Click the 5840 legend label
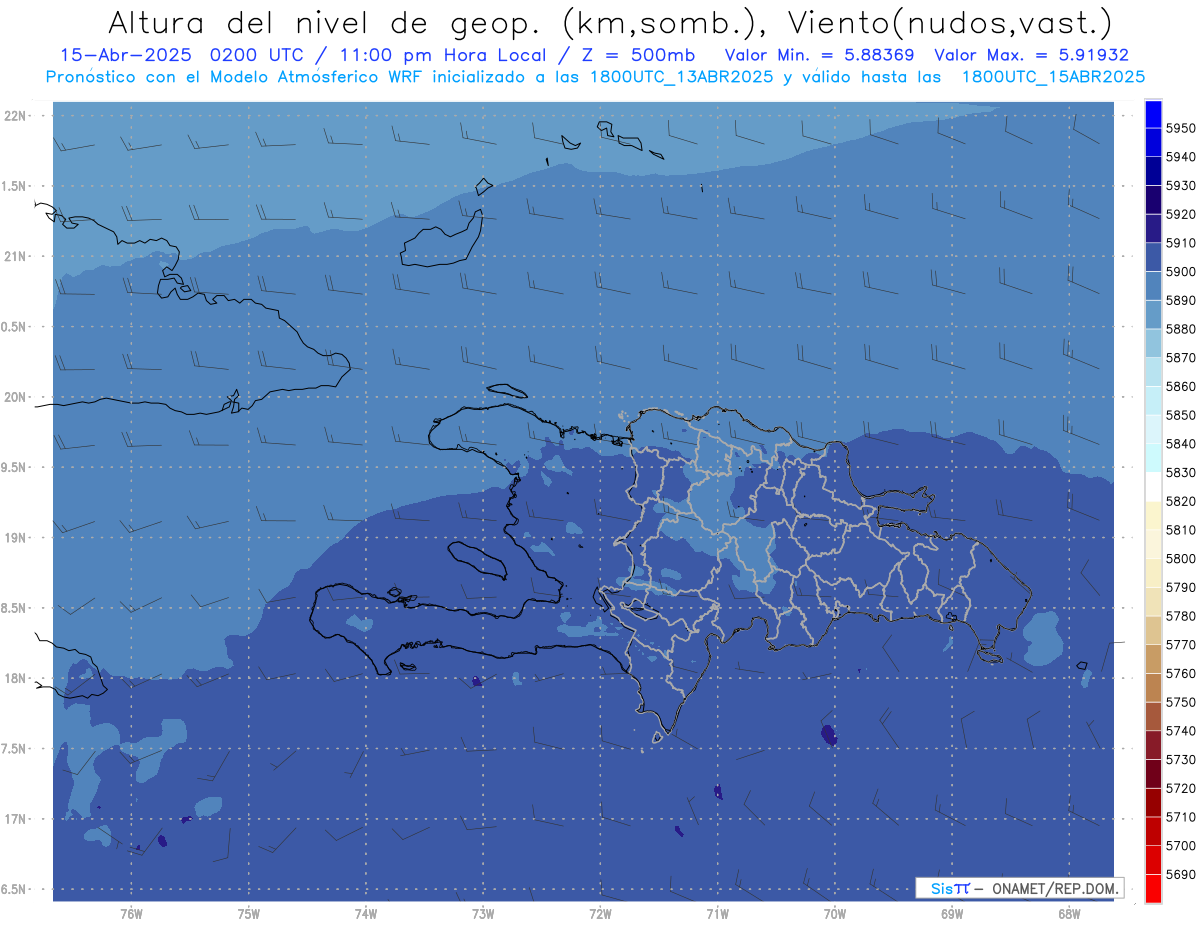 1181,443
